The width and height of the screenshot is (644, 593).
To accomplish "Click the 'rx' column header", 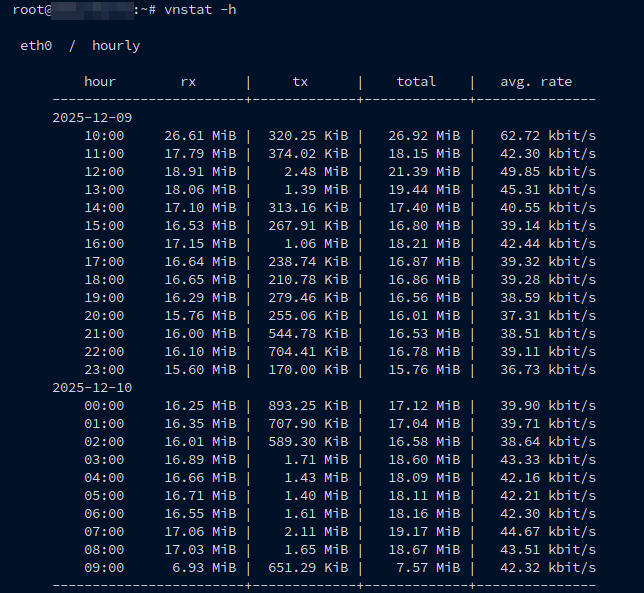I will 188,82.
